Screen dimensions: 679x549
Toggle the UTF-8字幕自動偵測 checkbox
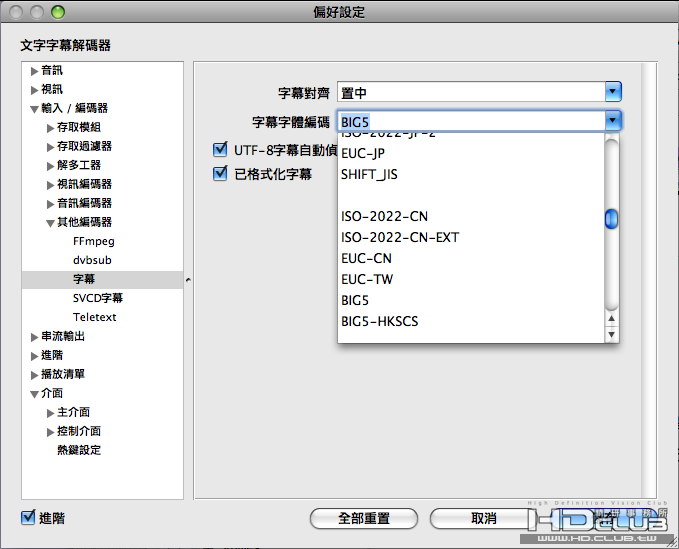pos(220,149)
